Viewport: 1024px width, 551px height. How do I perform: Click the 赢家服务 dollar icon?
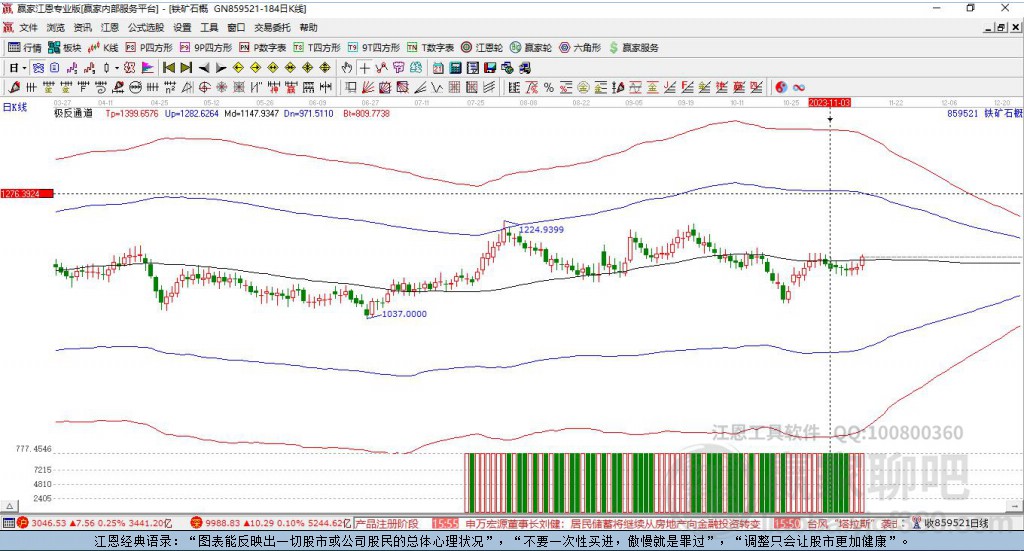615,47
